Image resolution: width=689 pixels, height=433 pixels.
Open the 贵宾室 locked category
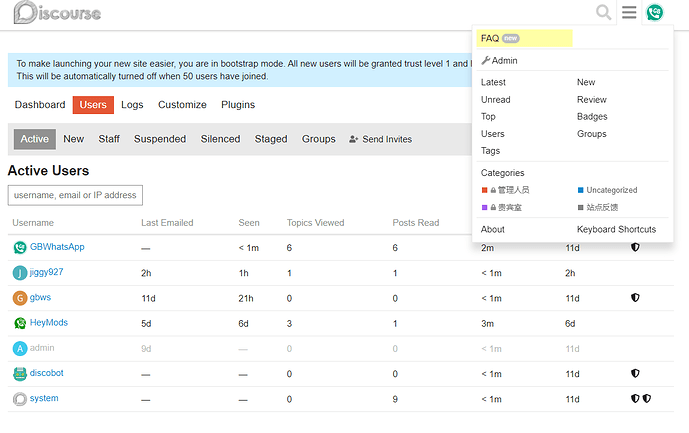[x=501, y=207]
